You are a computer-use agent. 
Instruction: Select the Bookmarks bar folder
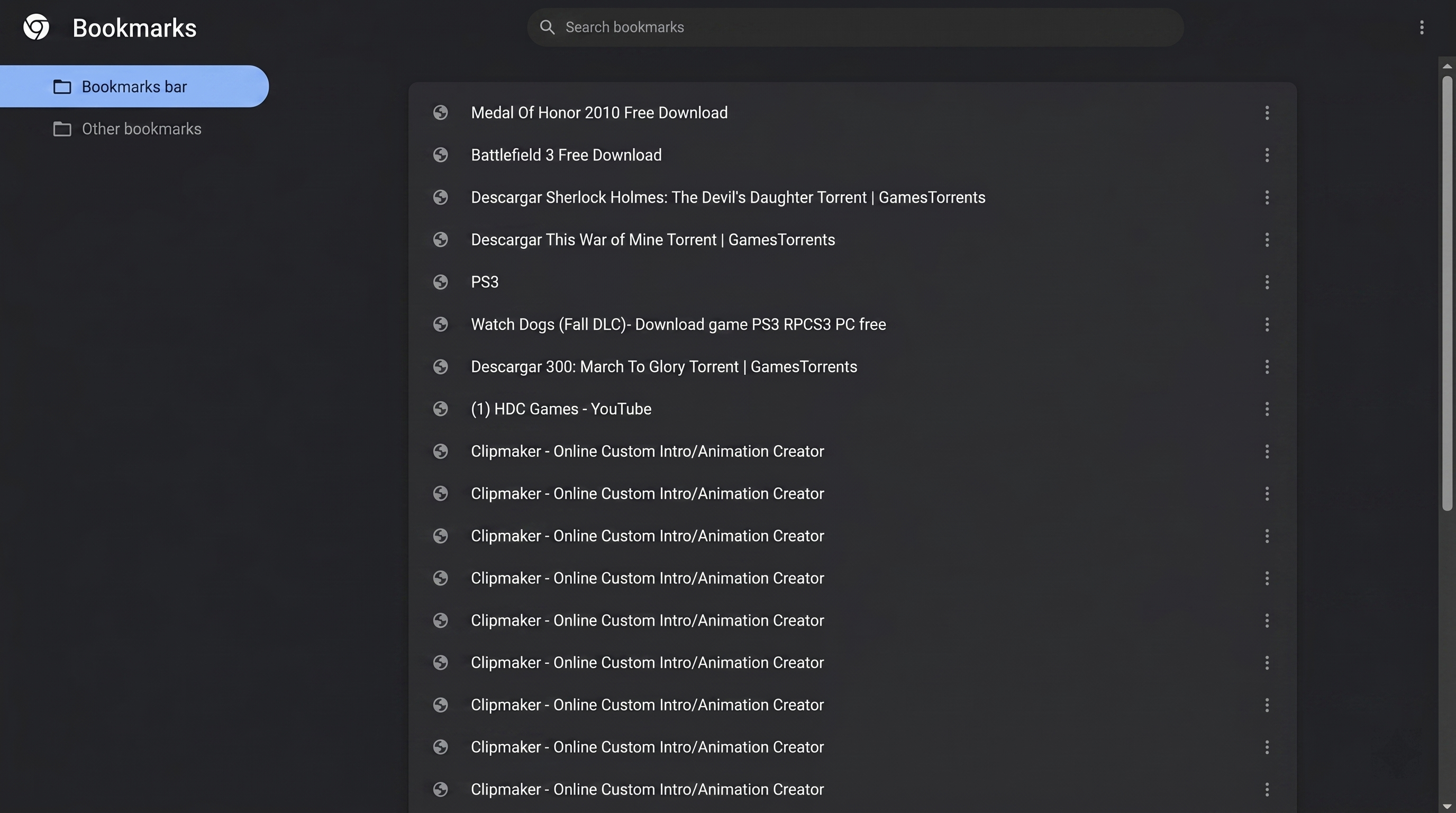pyautogui.click(x=134, y=86)
